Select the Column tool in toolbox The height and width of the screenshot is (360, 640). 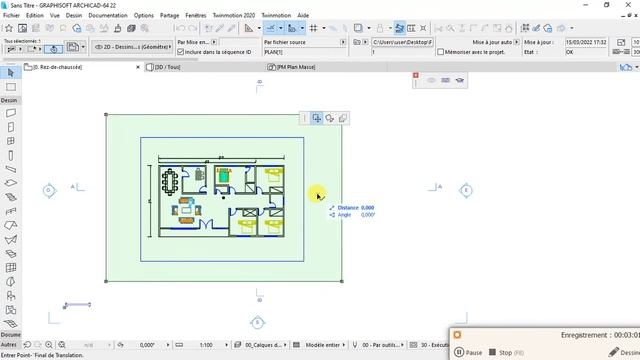tap(11, 156)
